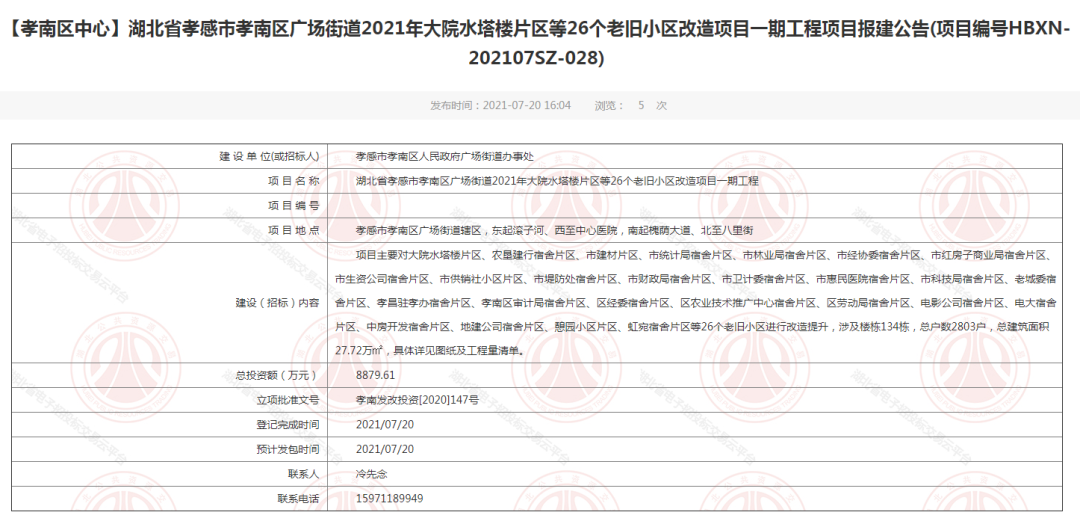This screenshot has height=524, width=1080.
Task: Click the construction content description paragraph
Action: coord(690,302)
